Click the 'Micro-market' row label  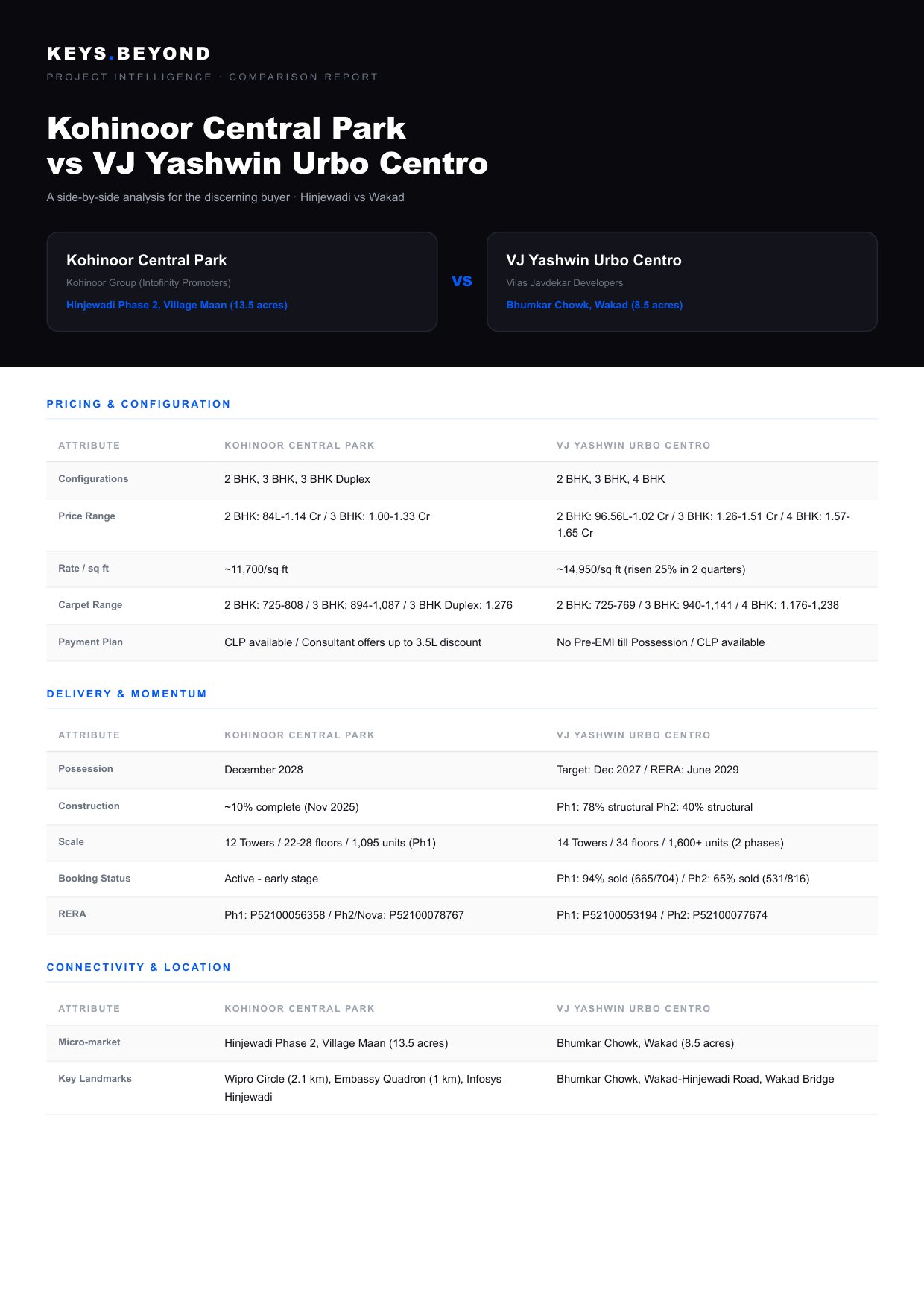(x=89, y=1042)
